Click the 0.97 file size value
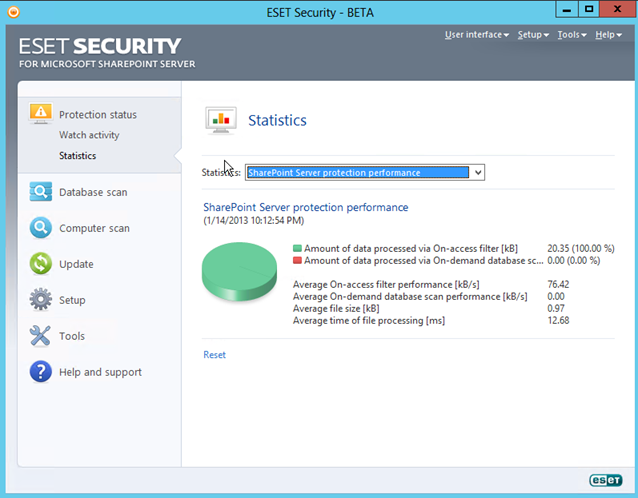 pos(556,308)
